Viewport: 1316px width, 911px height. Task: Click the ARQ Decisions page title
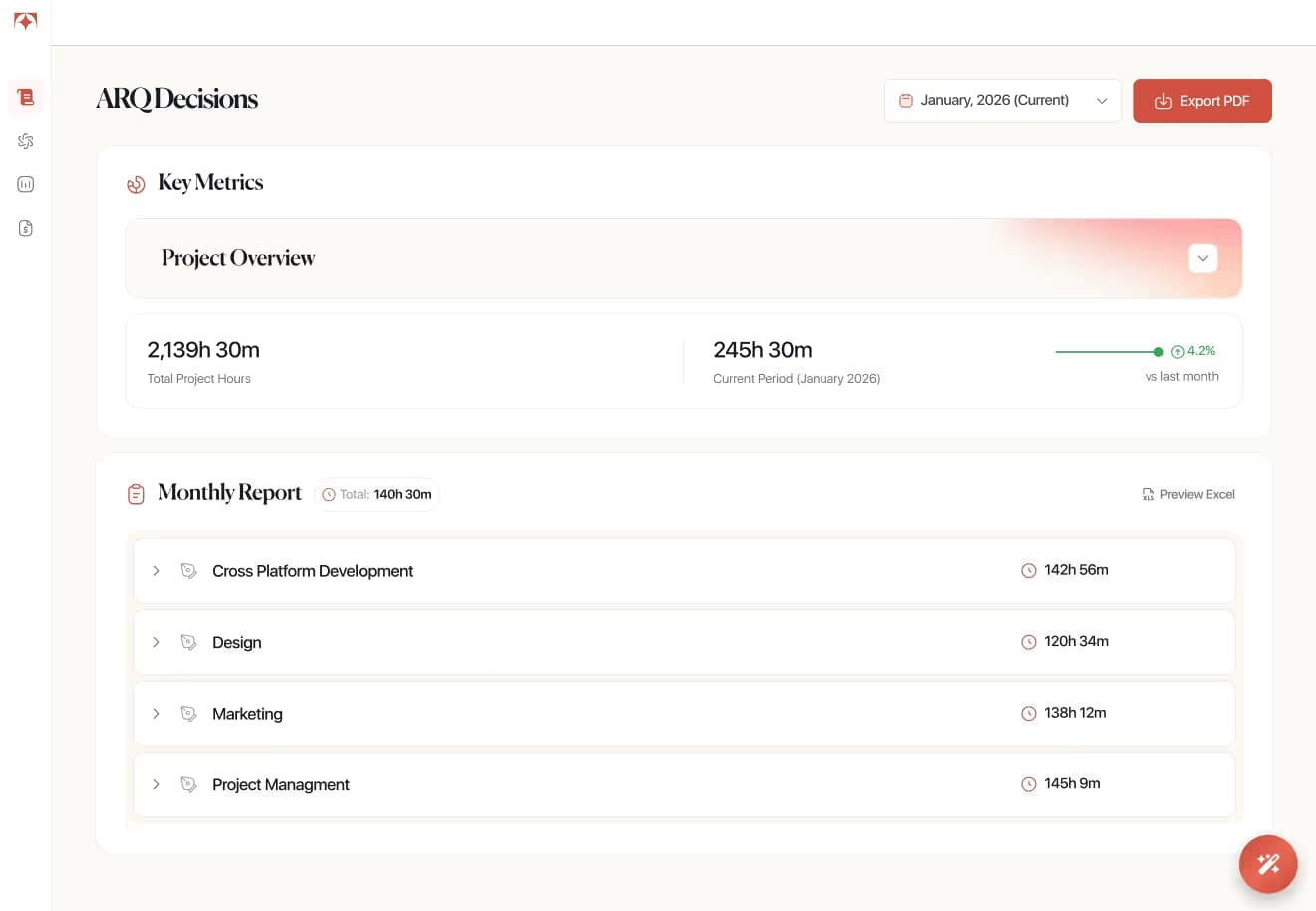[x=177, y=99]
